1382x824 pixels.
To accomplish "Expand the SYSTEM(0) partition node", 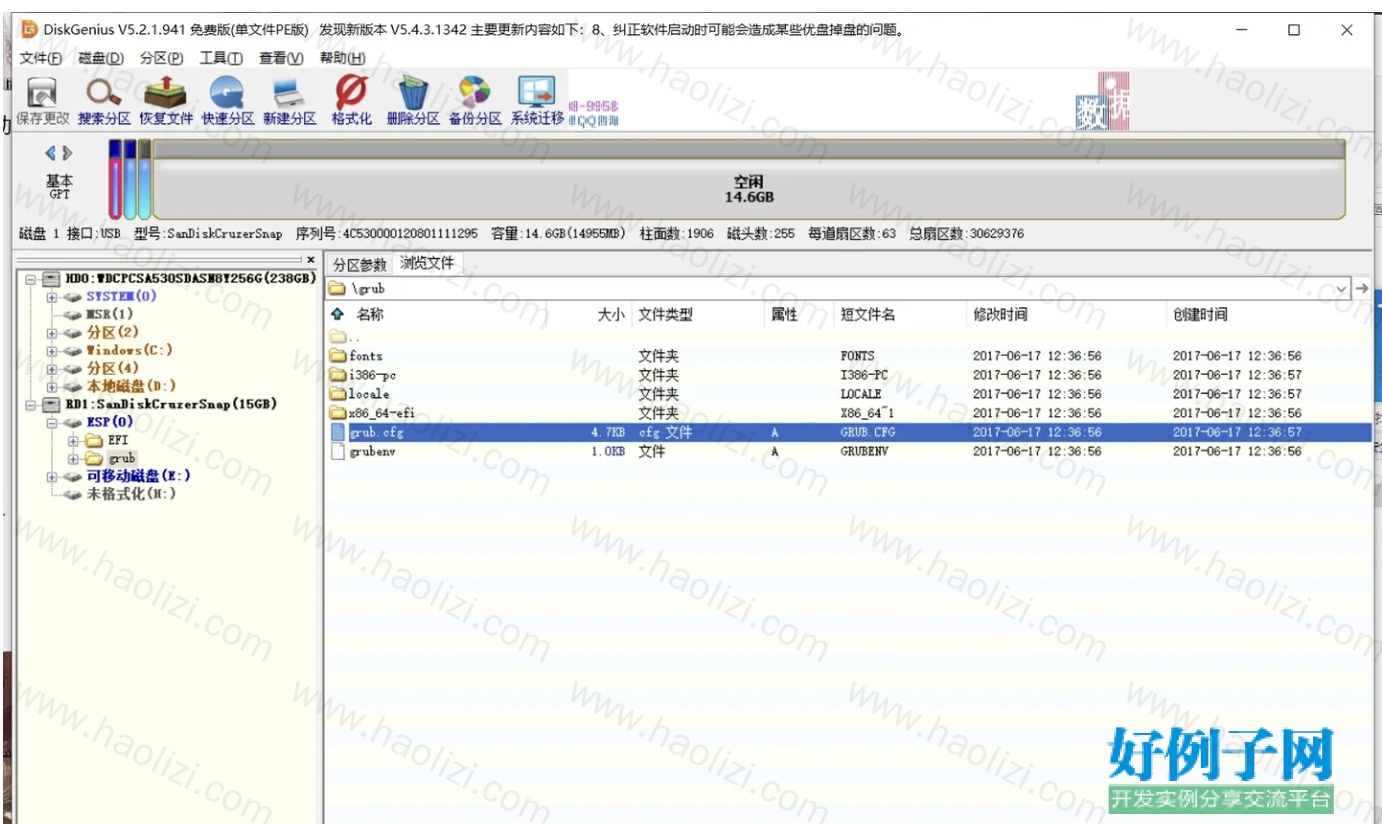I will click(x=52, y=296).
